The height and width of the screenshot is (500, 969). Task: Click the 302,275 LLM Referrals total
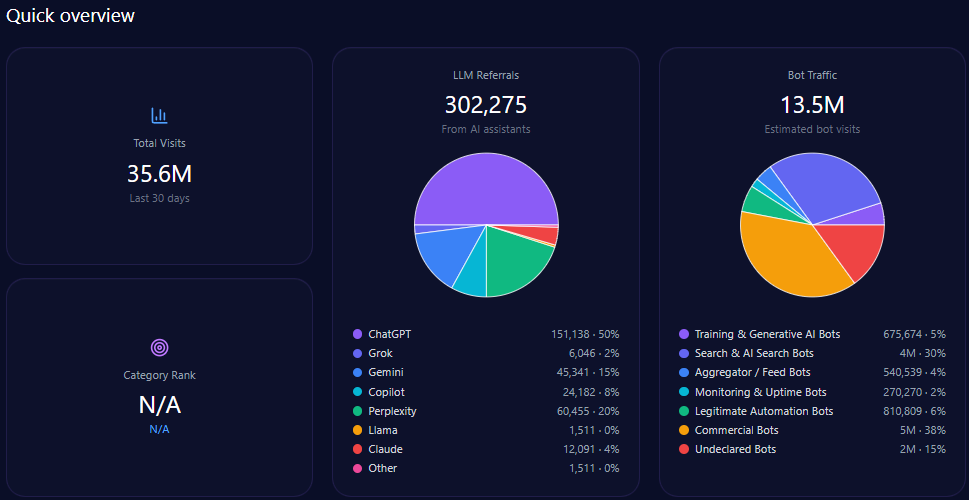click(485, 105)
